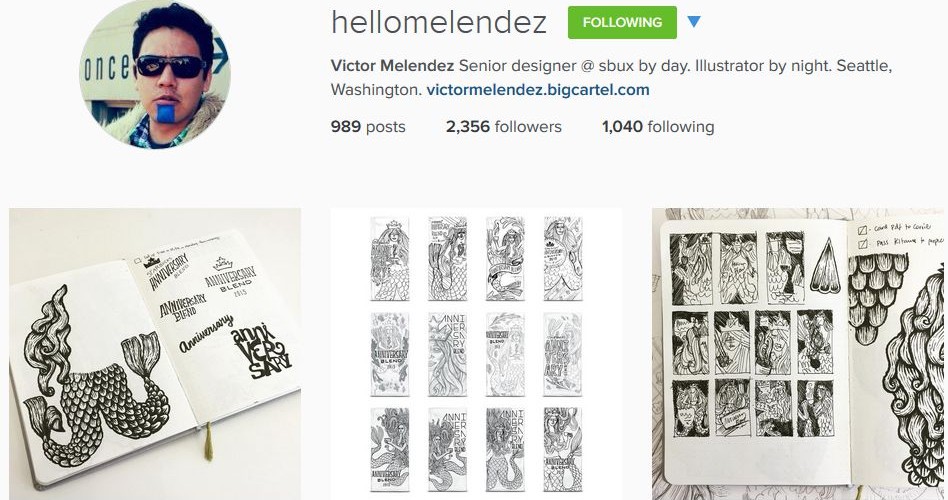Open the 1,040 following list
The width and height of the screenshot is (948, 500).
click(x=658, y=127)
